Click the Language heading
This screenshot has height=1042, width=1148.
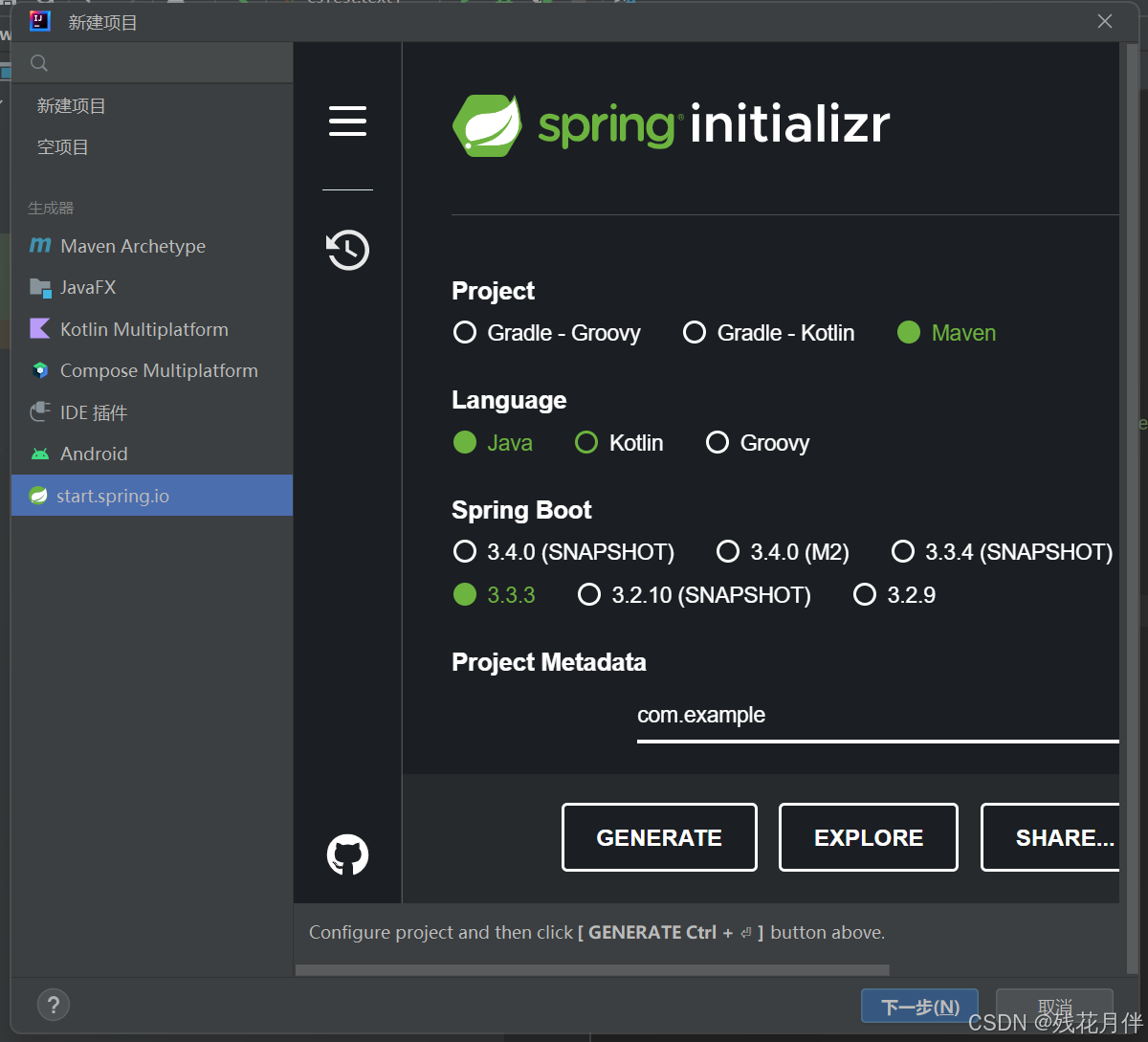pos(509,400)
